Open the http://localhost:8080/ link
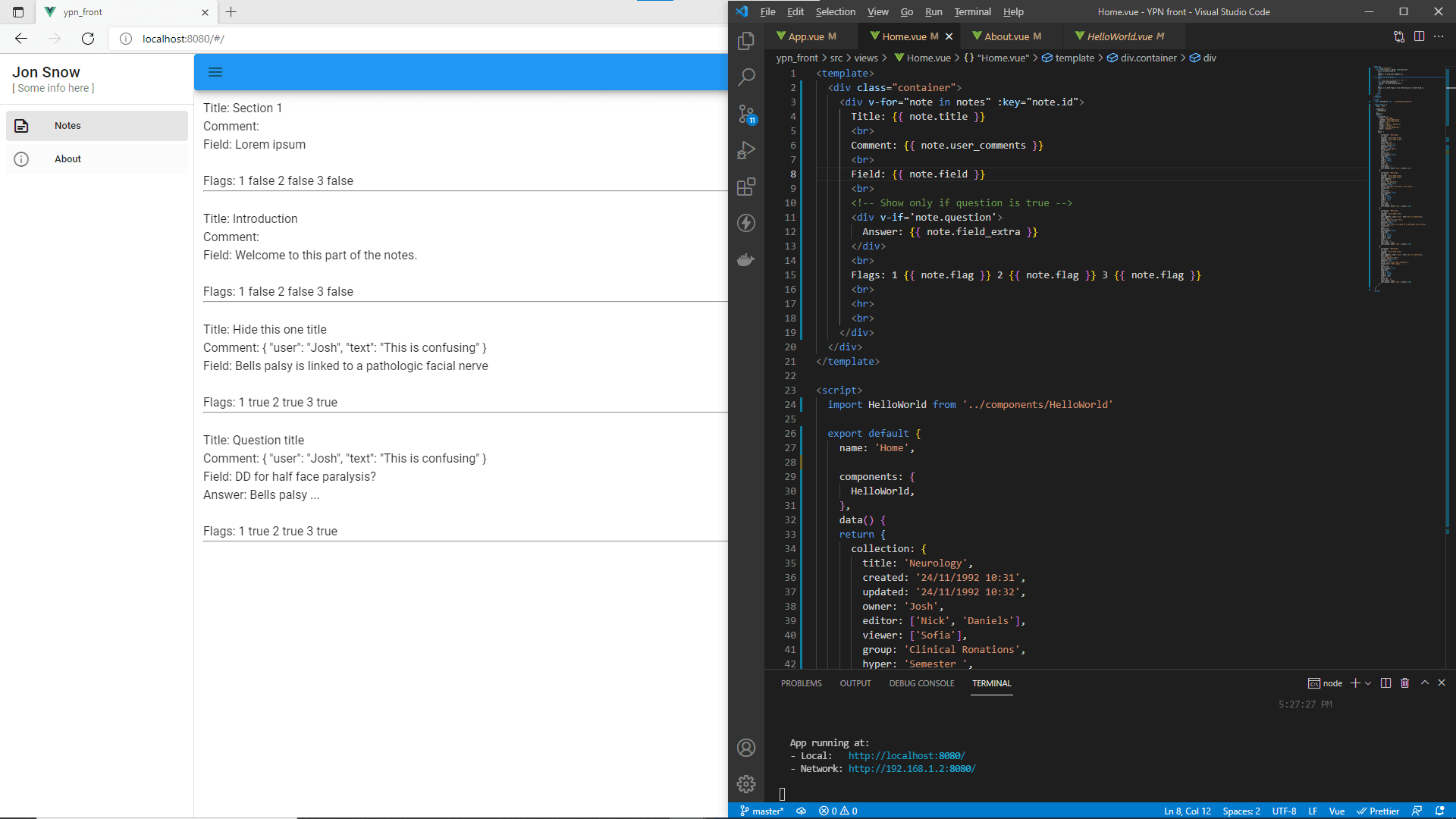Viewport: 1456px width, 819px height. tap(905, 755)
